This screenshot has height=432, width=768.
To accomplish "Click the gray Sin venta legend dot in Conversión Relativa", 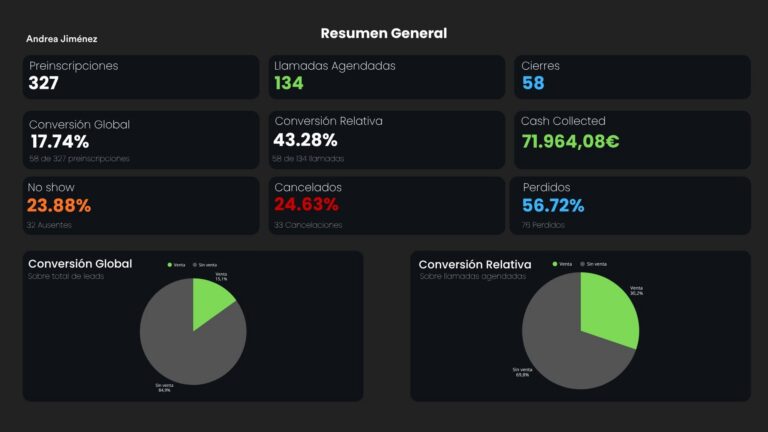I will click(x=582, y=264).
